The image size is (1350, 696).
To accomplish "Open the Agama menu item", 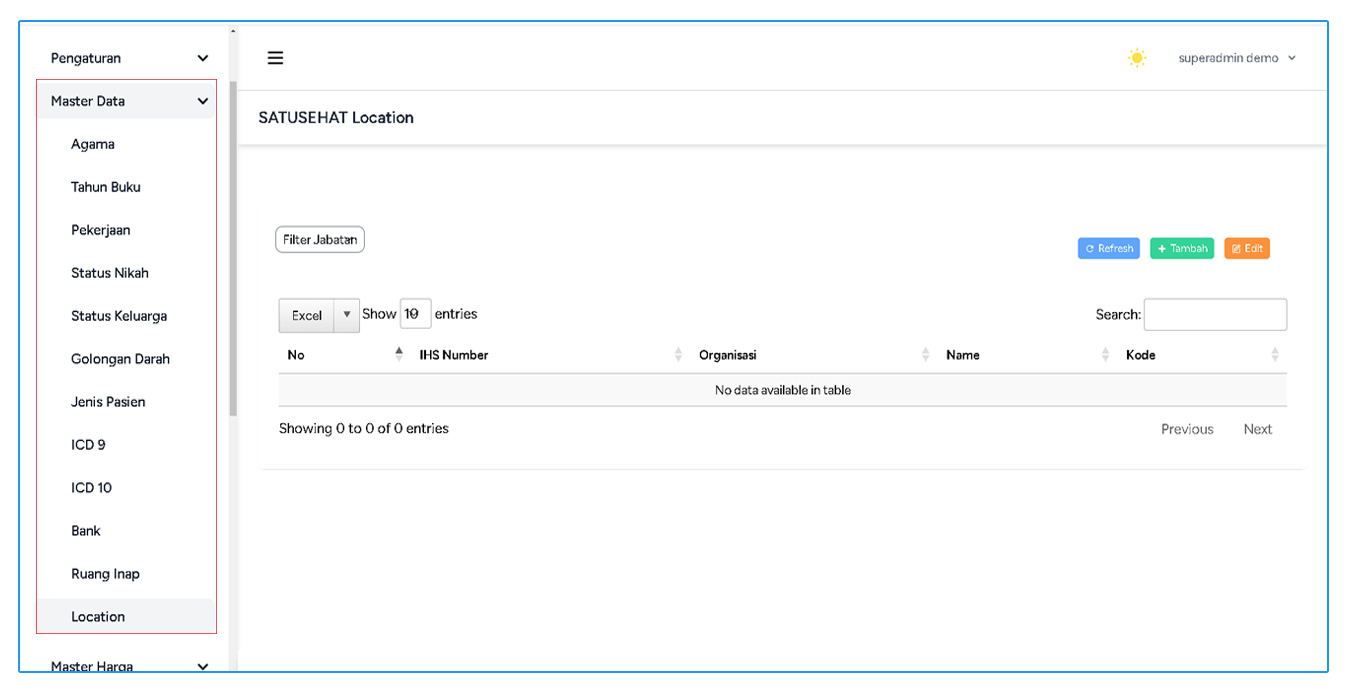I will (93, 144).
